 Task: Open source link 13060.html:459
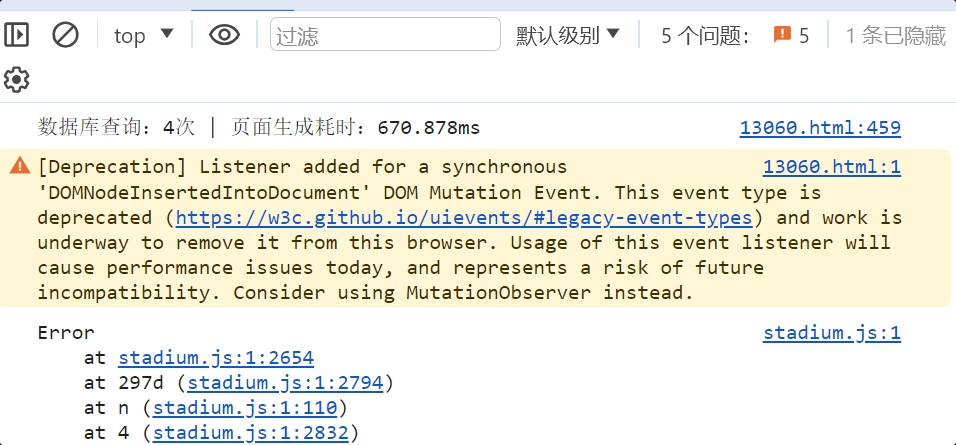820,128
